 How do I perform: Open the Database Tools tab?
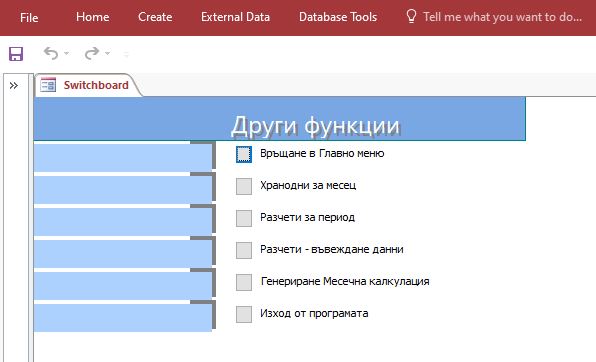click(338, 17)
